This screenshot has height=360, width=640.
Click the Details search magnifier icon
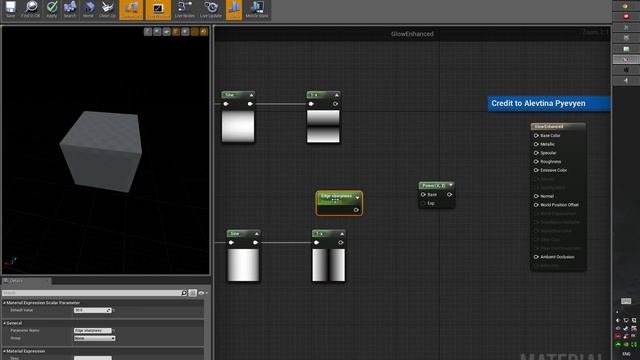point(184,293)
